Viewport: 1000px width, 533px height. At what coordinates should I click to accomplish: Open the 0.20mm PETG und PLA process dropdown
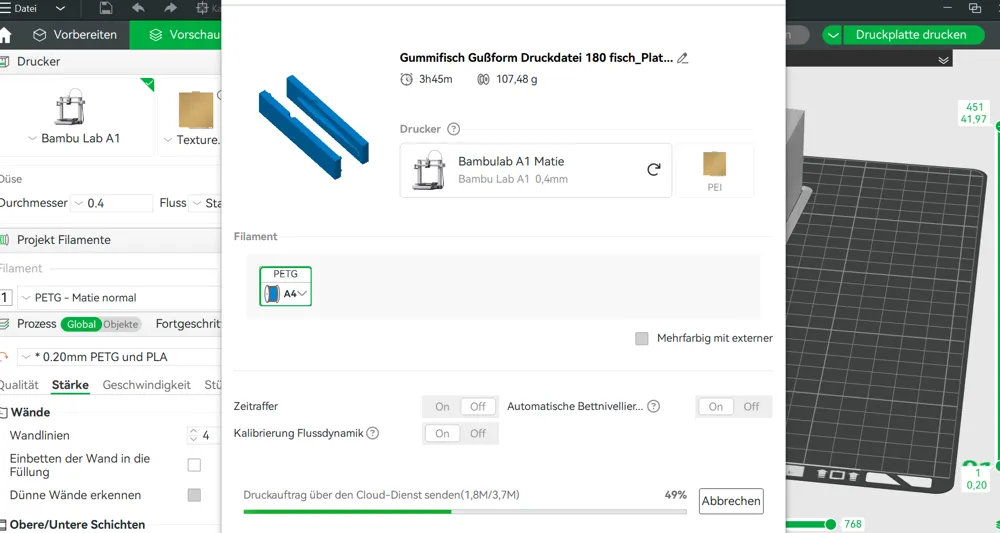119,357
